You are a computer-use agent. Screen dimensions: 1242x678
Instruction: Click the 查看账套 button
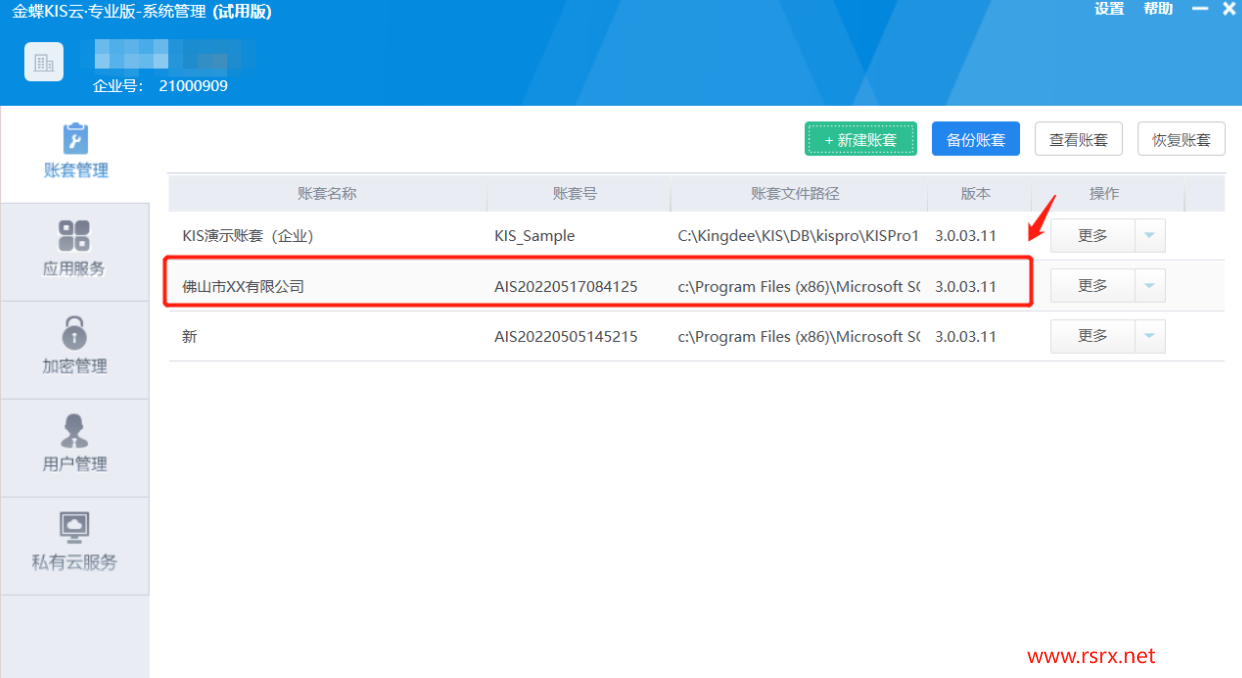coord(1079,140)
